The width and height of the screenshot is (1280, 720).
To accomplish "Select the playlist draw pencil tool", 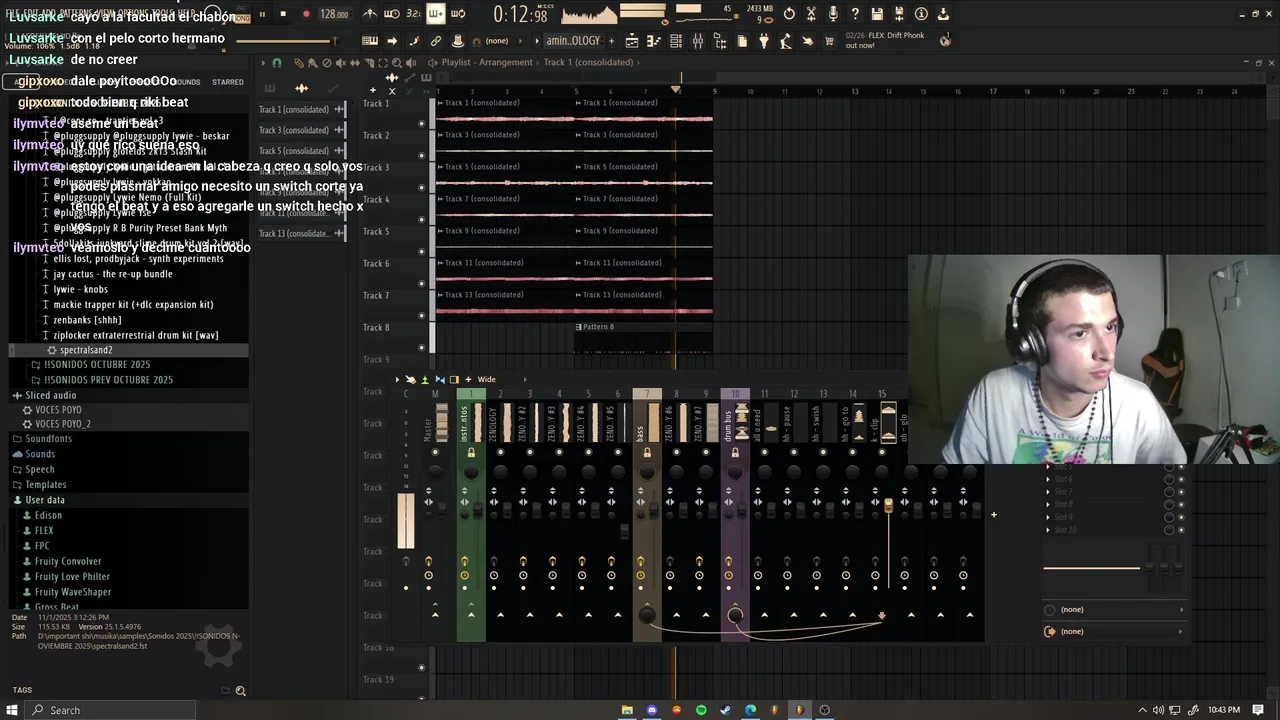I will click(298, 62).
